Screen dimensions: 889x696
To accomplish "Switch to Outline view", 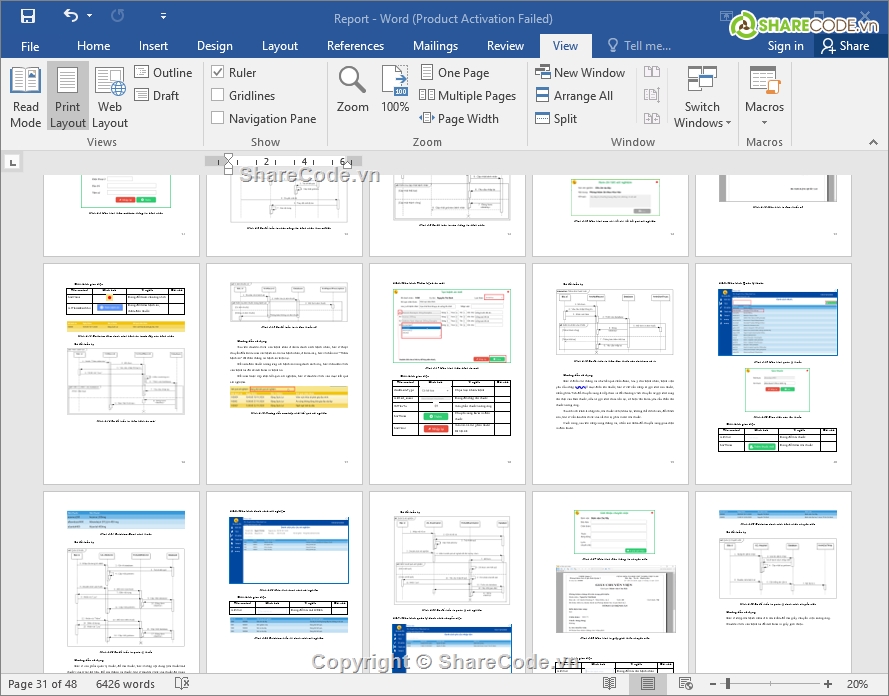I will point(163,73).
